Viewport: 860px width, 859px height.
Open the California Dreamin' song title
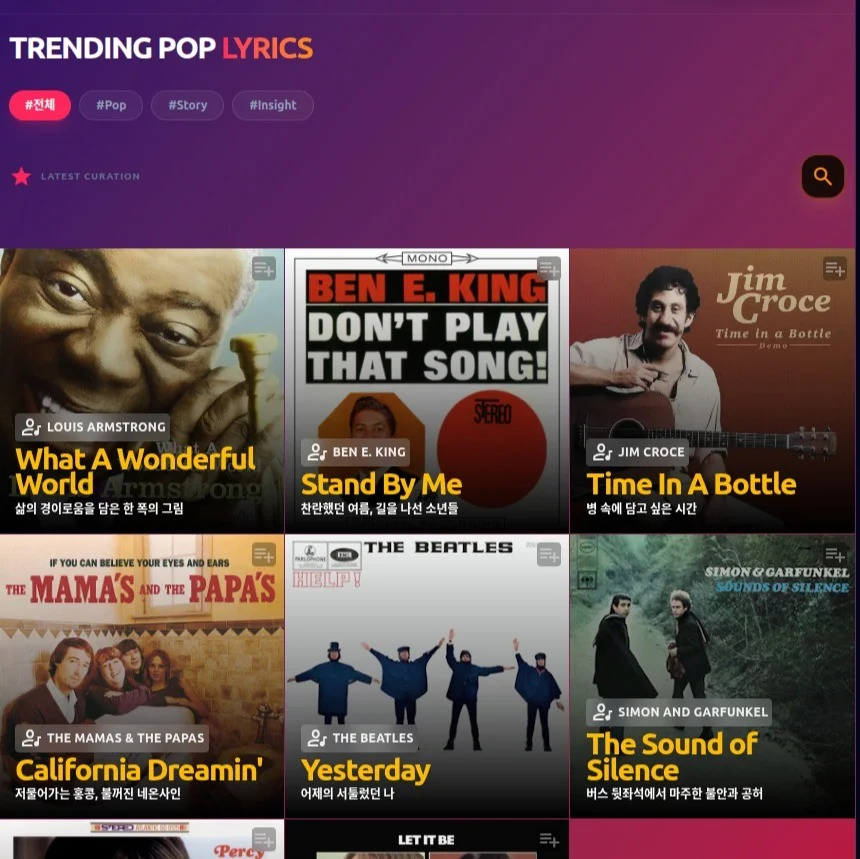click(x=139, y=770)
